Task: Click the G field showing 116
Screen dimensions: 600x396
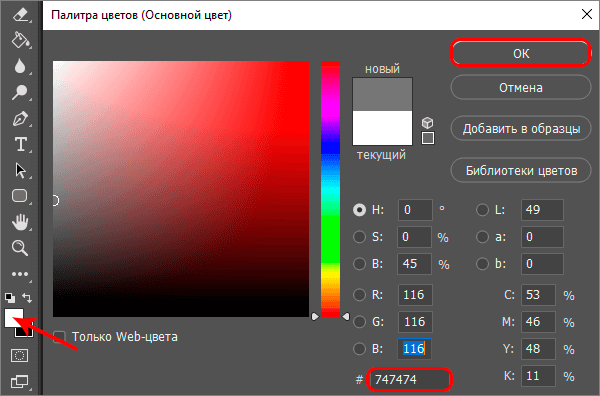Action: click(x=415, y=322)
